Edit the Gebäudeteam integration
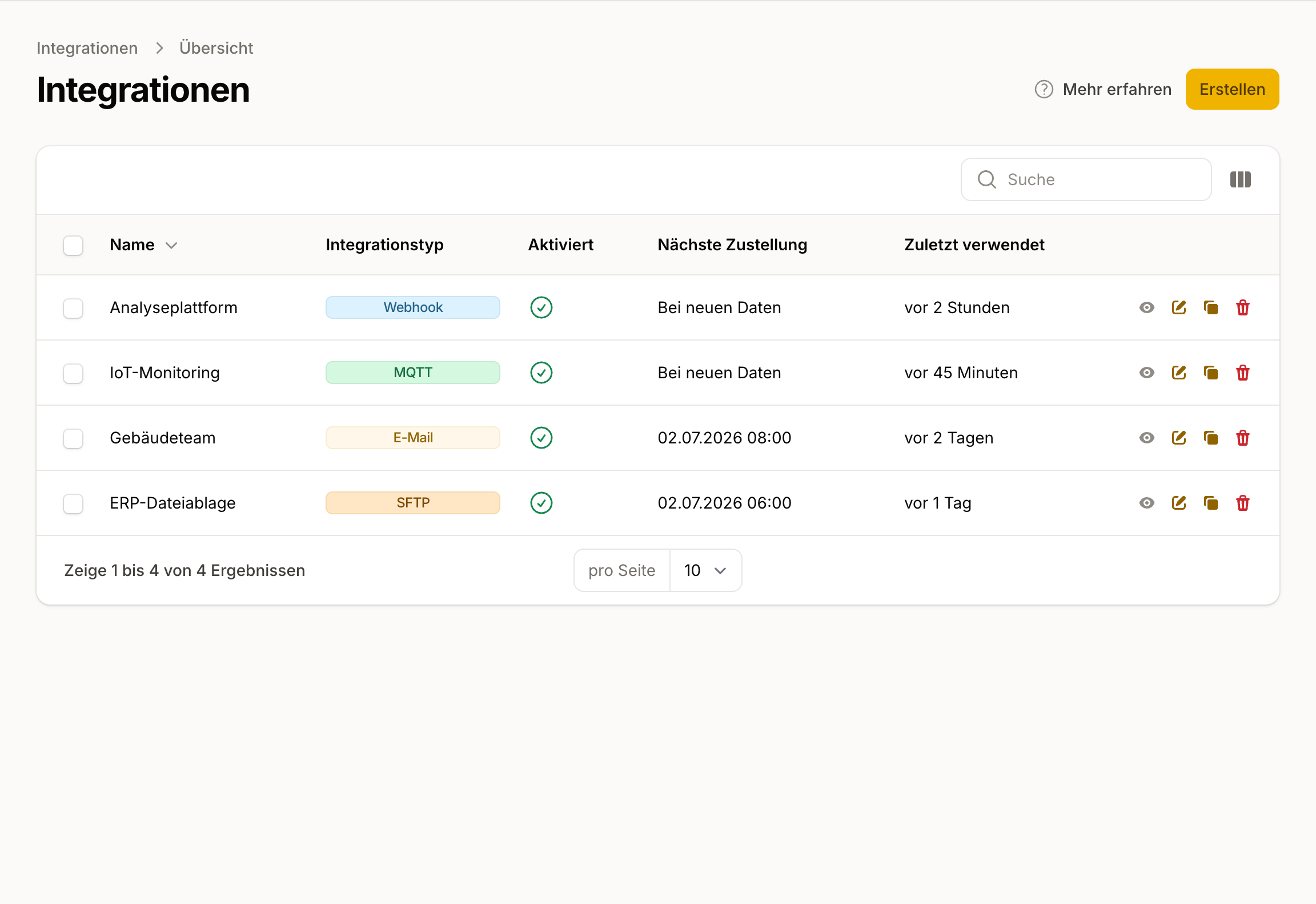The width and height of the screenshot is (1316, 904). (x=1178, y=438)
